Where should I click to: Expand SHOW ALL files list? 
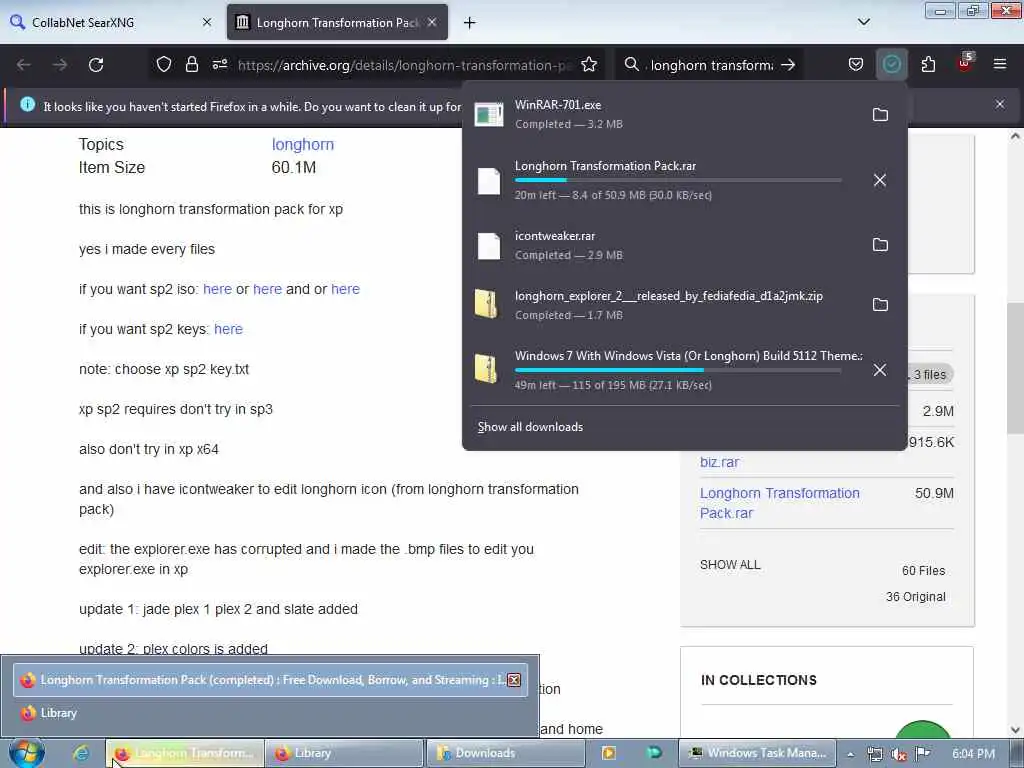(730, 565)
